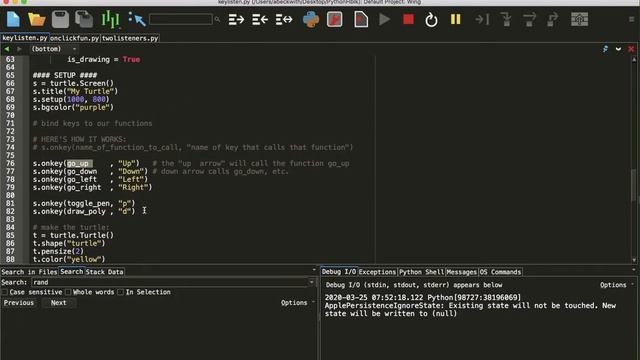Go forward in editor history
The width and height of the screenshot is (640, 360).
[x=19, y=49]
